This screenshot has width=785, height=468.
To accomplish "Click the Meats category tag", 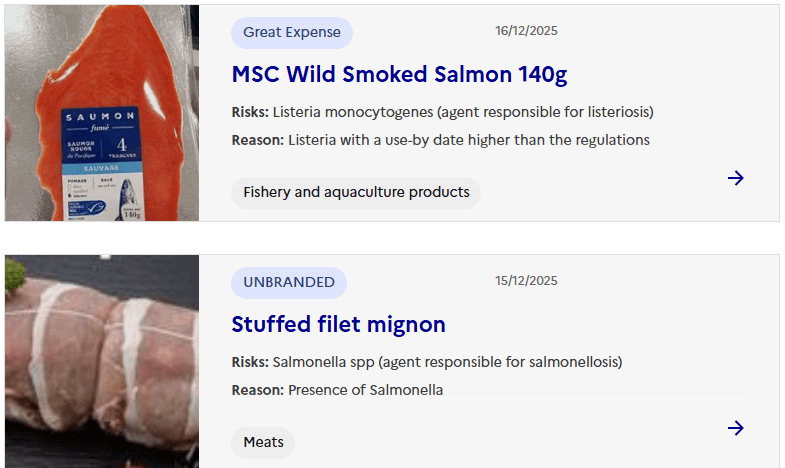I will (263, 442).
